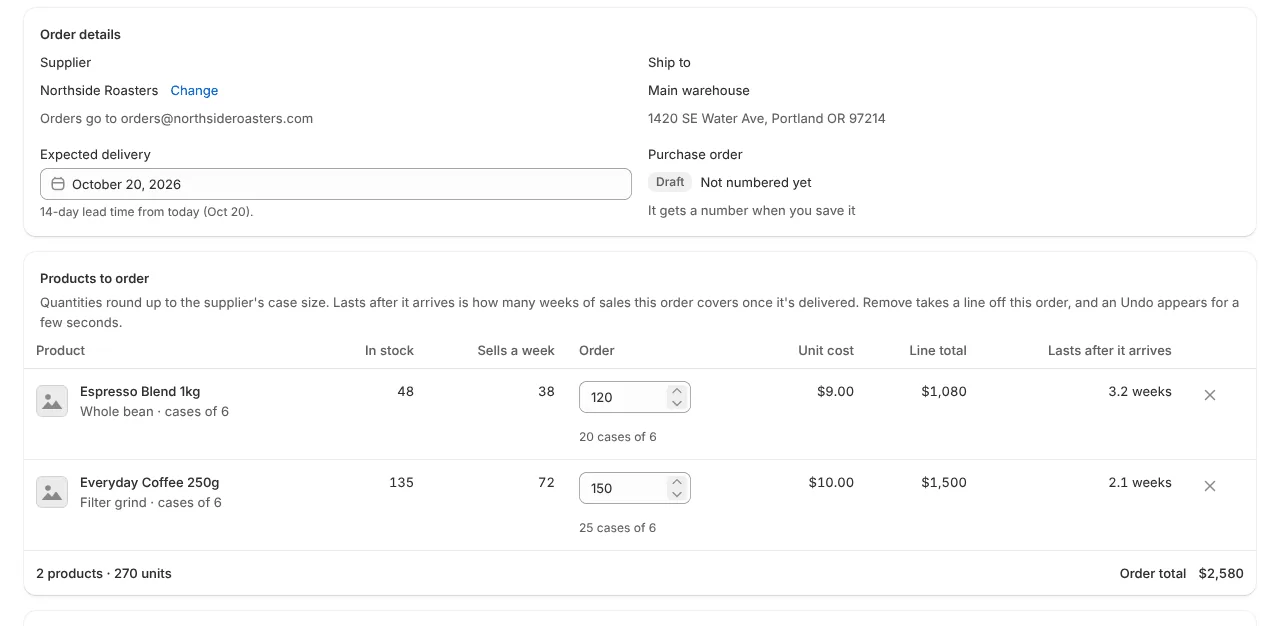Click the Espresso Blend in-stock value 48
This screenshot has width=1280, height=626.
(405, 391)
